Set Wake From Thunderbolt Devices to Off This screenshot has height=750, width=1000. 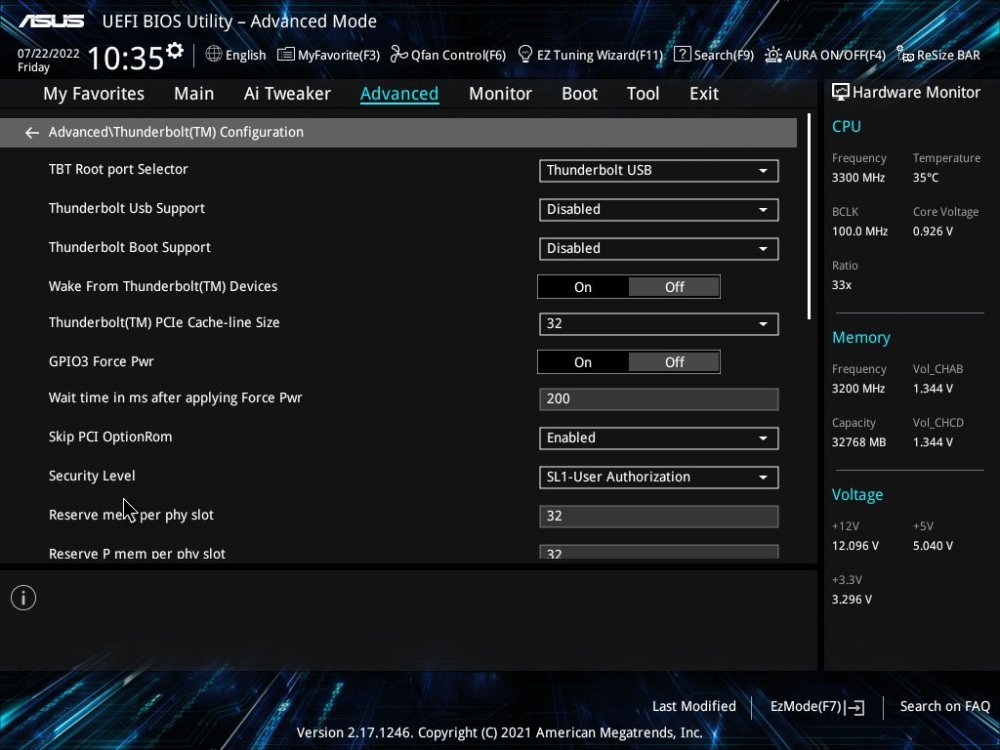coord(674,287)
